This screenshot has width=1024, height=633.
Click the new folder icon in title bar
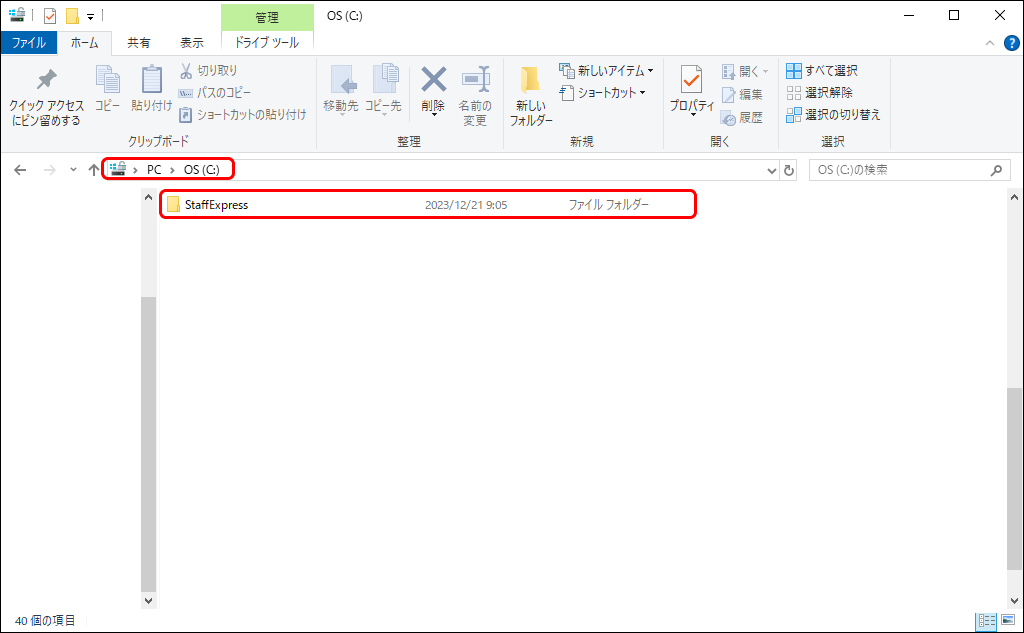[x=72, y=15]
